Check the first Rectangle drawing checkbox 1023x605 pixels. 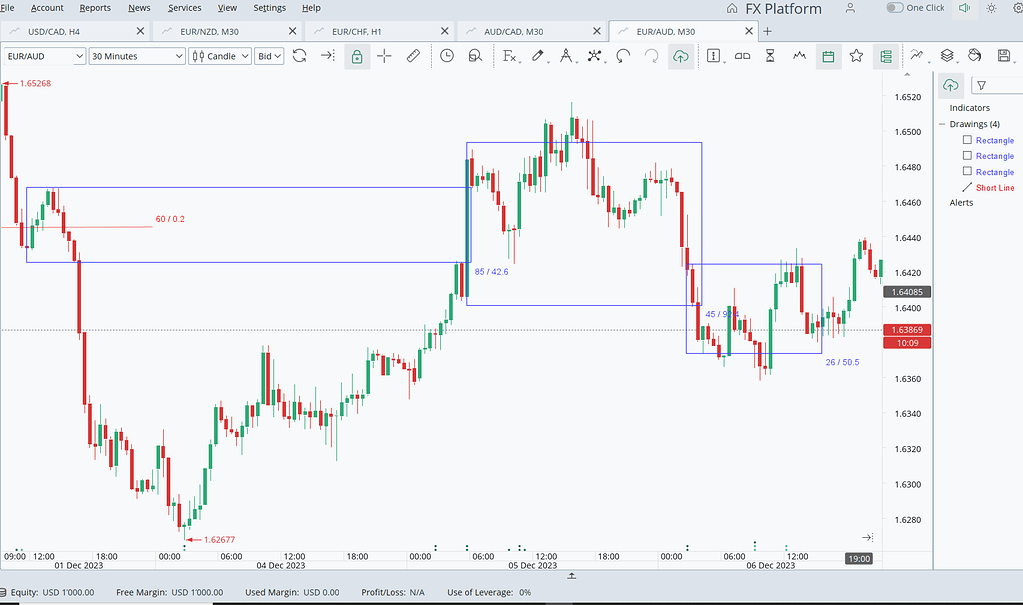coord(967,140)
